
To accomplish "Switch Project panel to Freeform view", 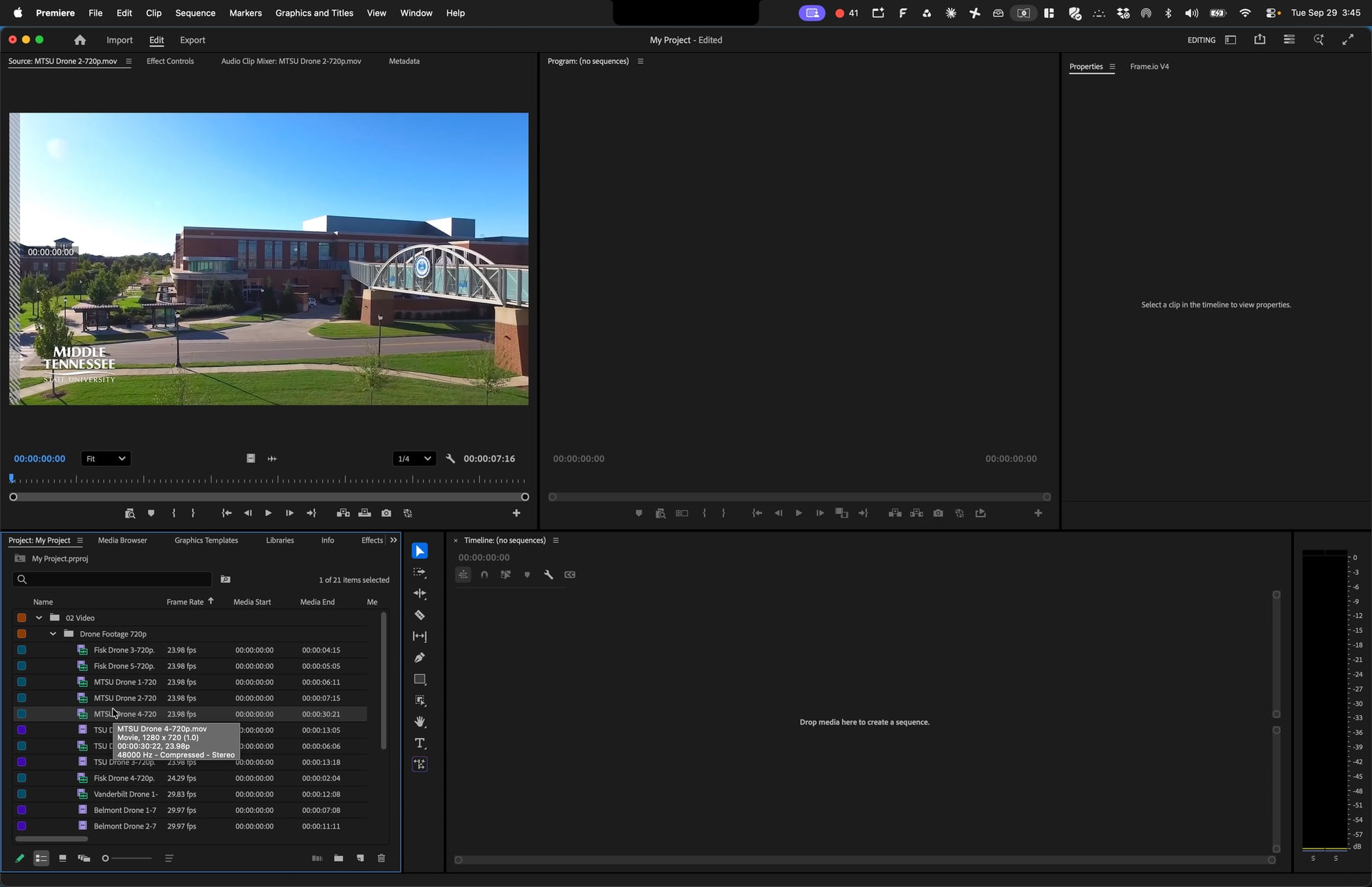I will pos(84,858).
